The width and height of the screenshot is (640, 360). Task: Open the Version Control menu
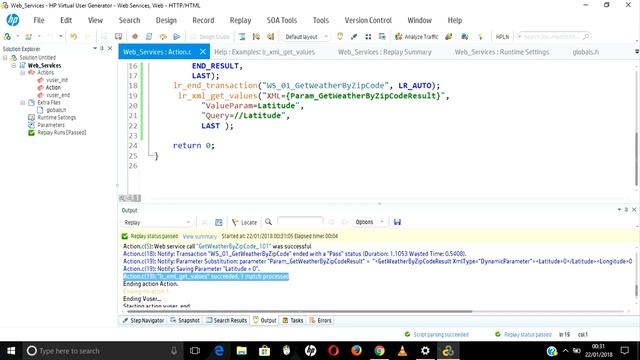pos(368,20)
